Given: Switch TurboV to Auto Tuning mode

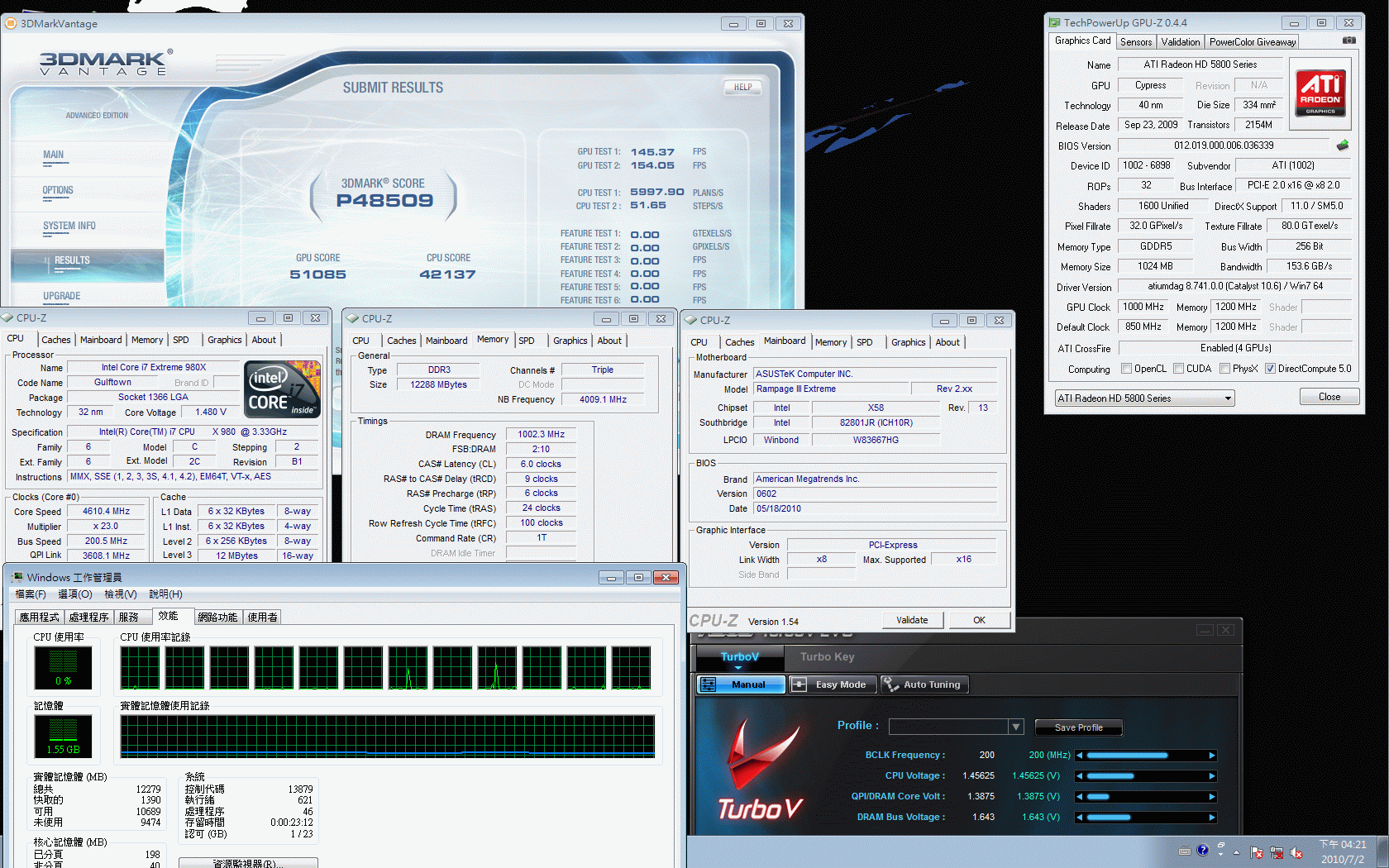Looking at the screenshot, I should tap(924, 684).
